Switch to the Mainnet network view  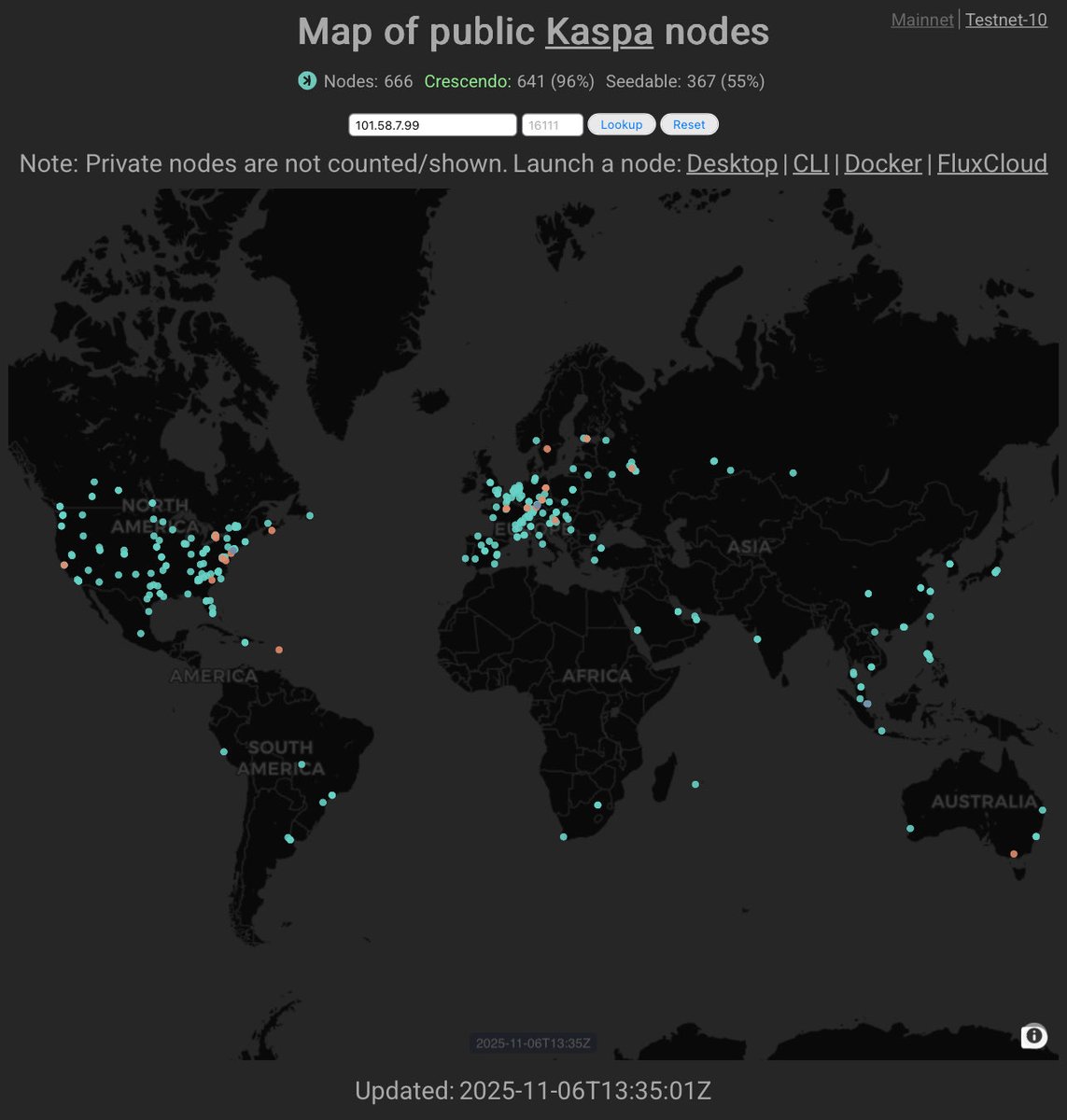pyautogui.click(x=921, y=20)
